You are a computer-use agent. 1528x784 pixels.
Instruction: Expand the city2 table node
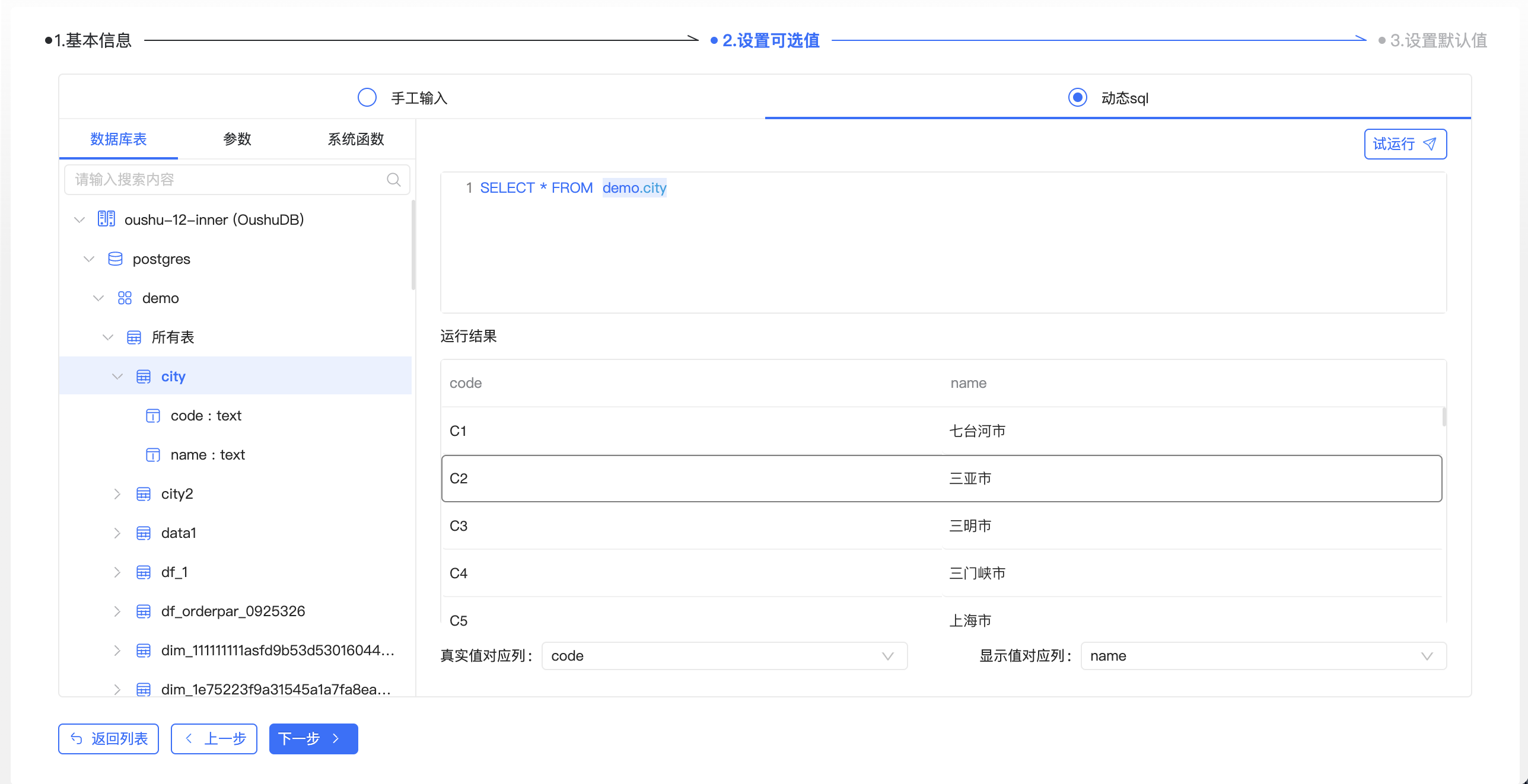[117, 494]
